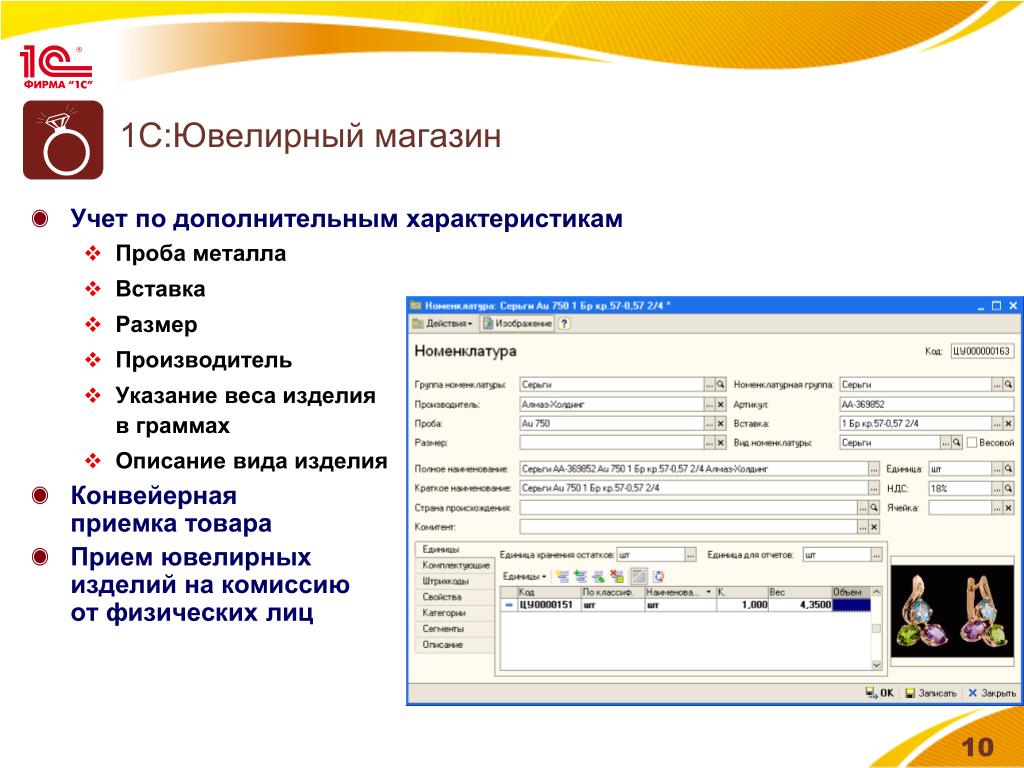Click the refresh icon in units toolbar
Viewport: 1024px width, 768px height.
[x=658, y=576]
